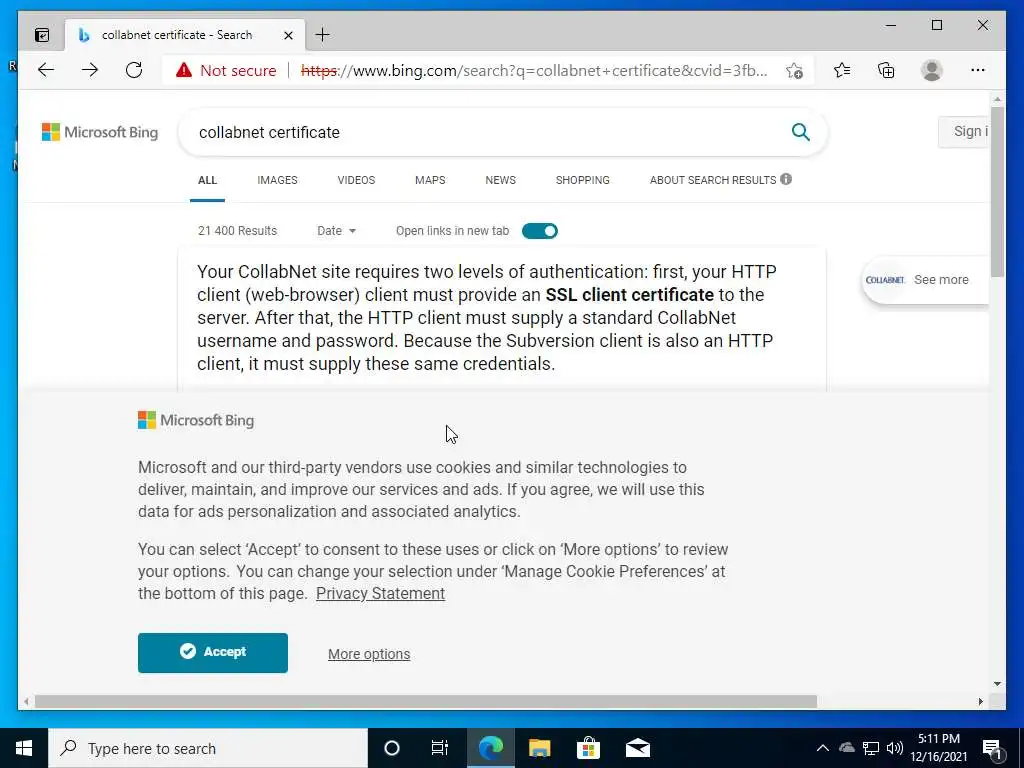Open ABOUT SEARCH RESULTS link
The image size is (1024, 768).
pos(712,180)
